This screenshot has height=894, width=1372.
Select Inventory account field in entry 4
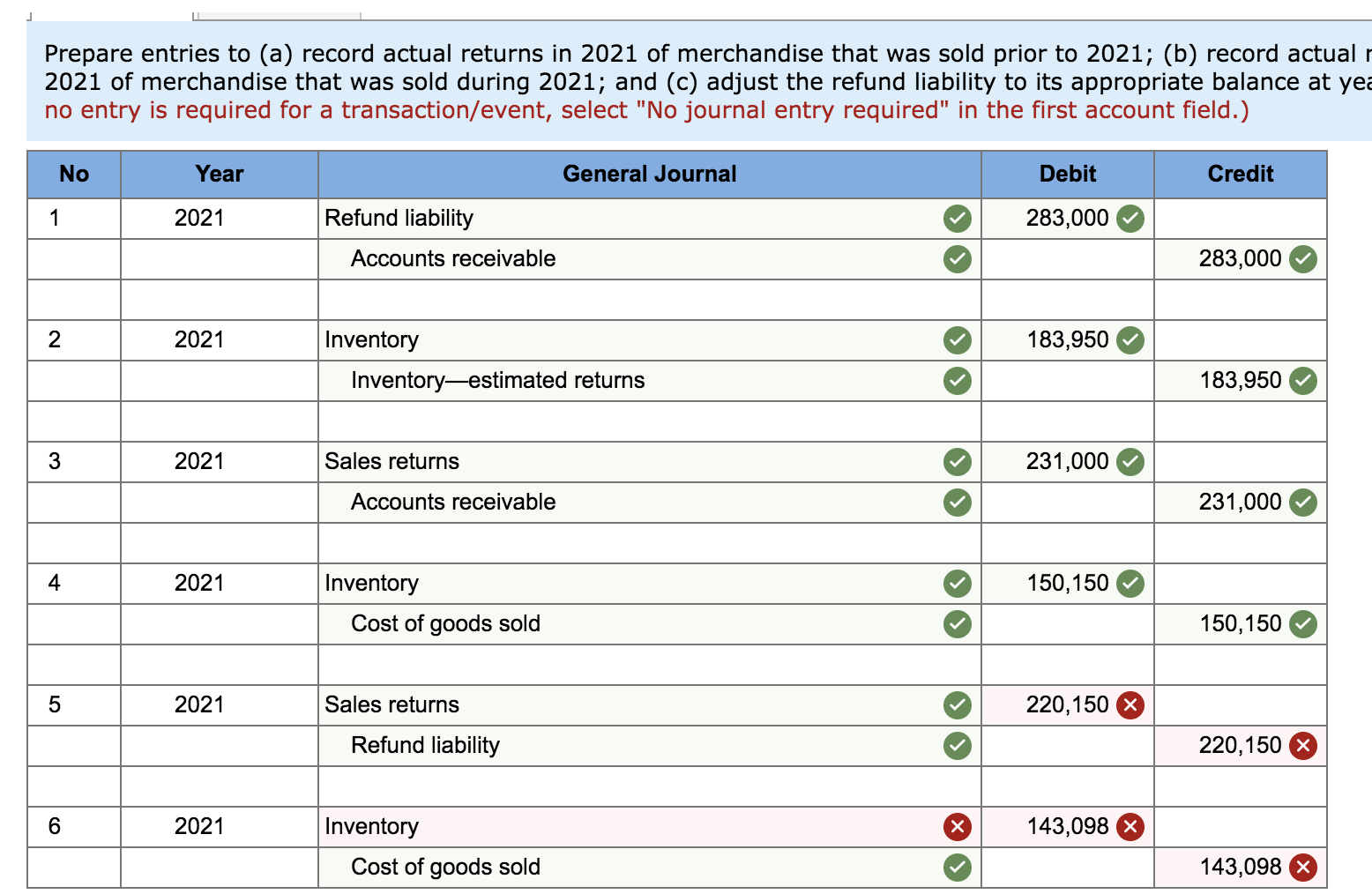(649, 583)
